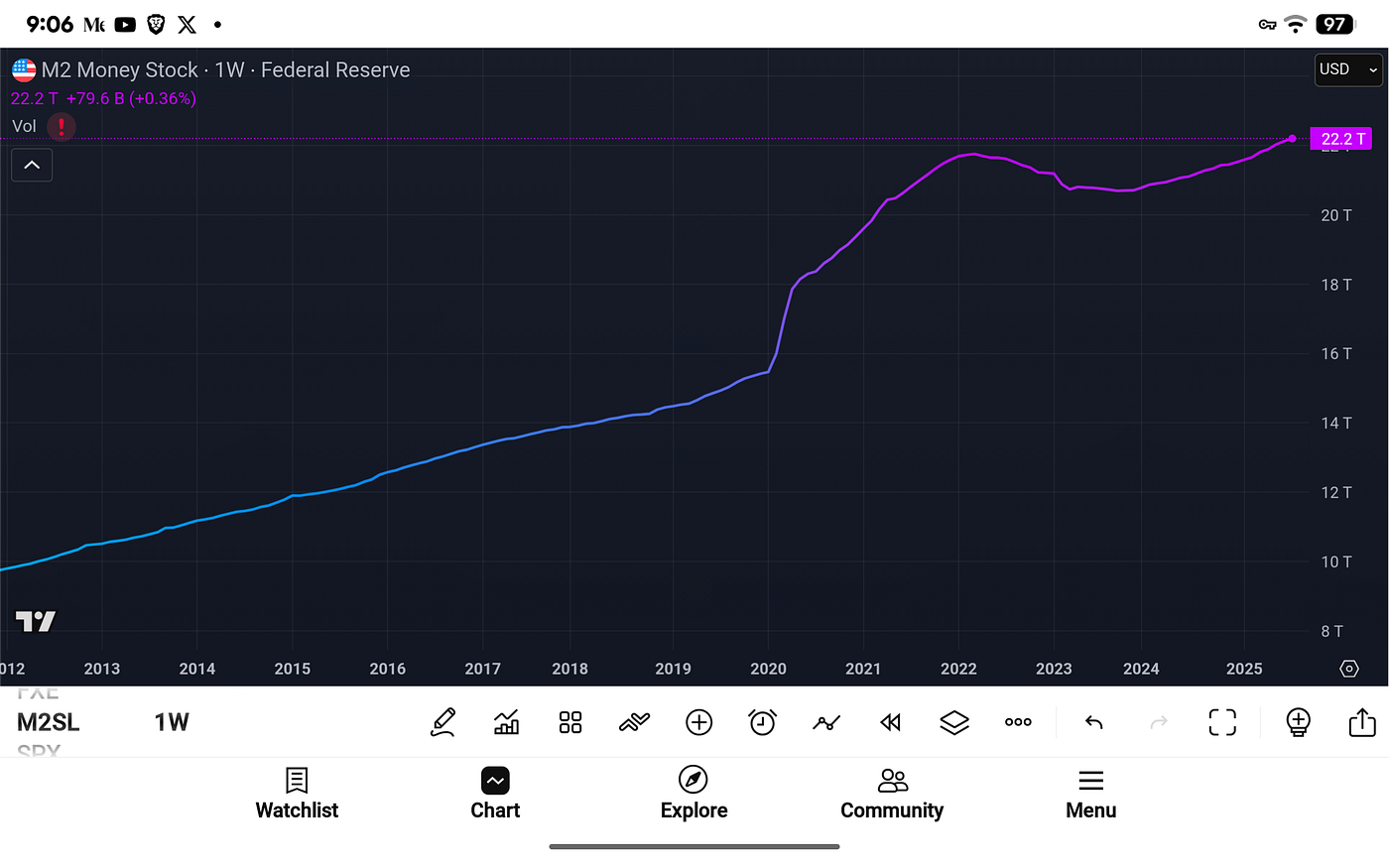1389x868 pixels.
Task: Create an alert using the alarm clock icon
Action: pos(762,722)
